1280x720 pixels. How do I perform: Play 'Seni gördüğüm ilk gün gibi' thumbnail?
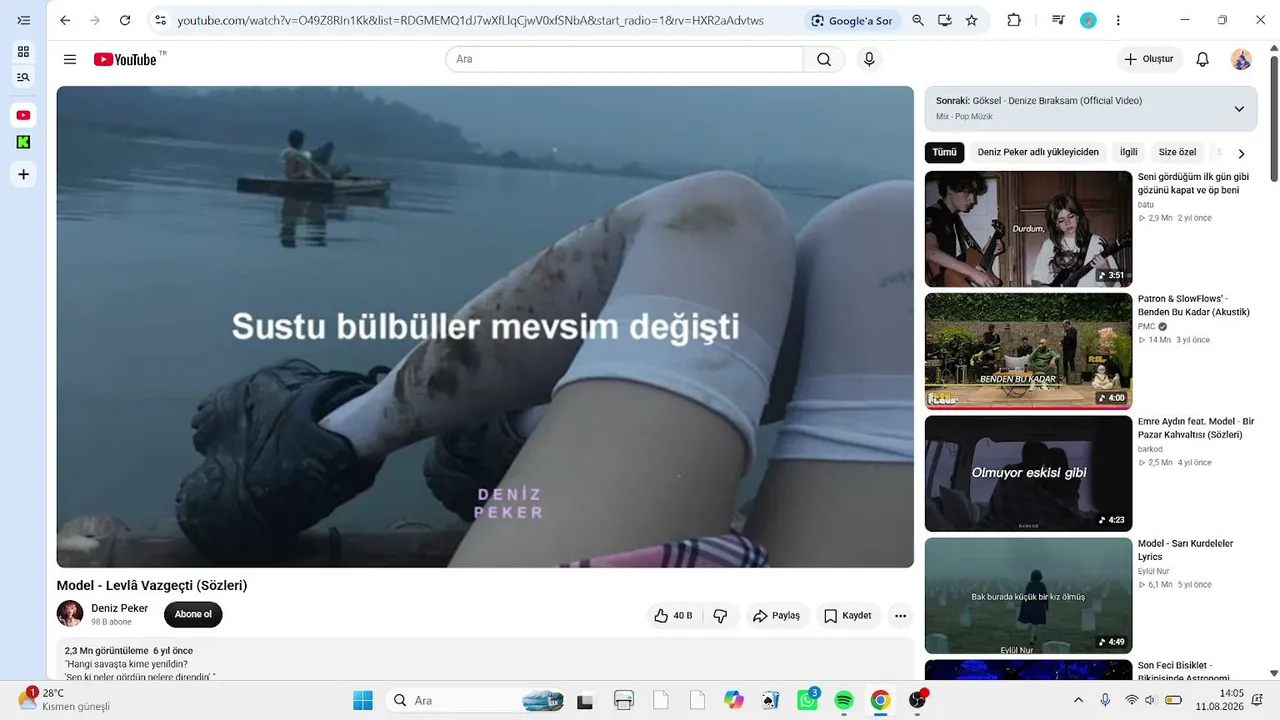pyautogui.click(x=1028, y=229)
